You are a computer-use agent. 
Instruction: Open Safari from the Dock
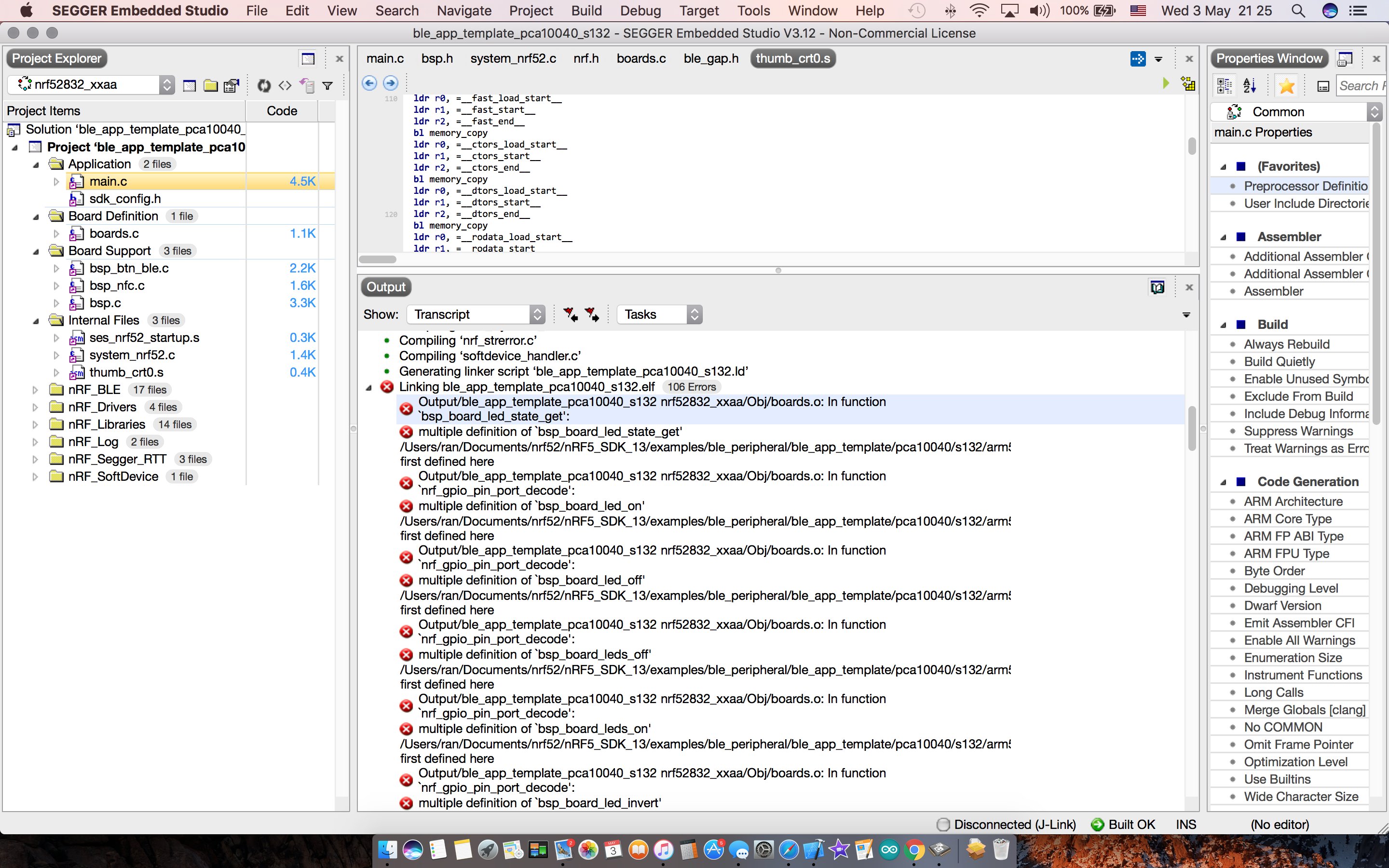(789, 850)
